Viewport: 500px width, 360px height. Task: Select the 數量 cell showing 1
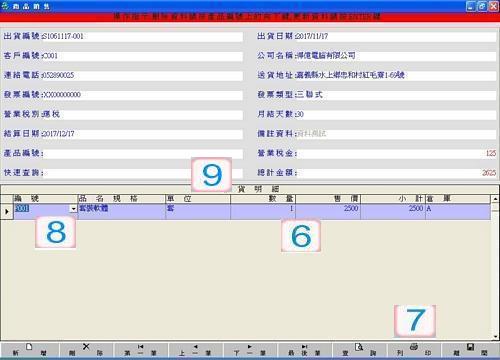tap(263, 211)
